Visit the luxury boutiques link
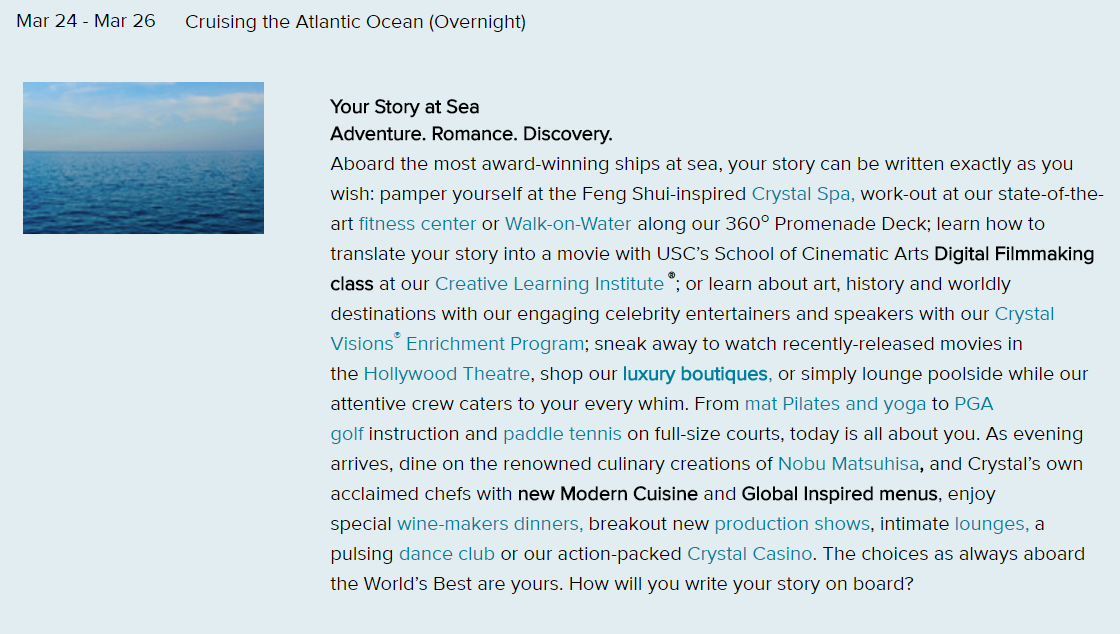Image resolution: width=1120 pixels, height=634 pixels. [697, 374]
